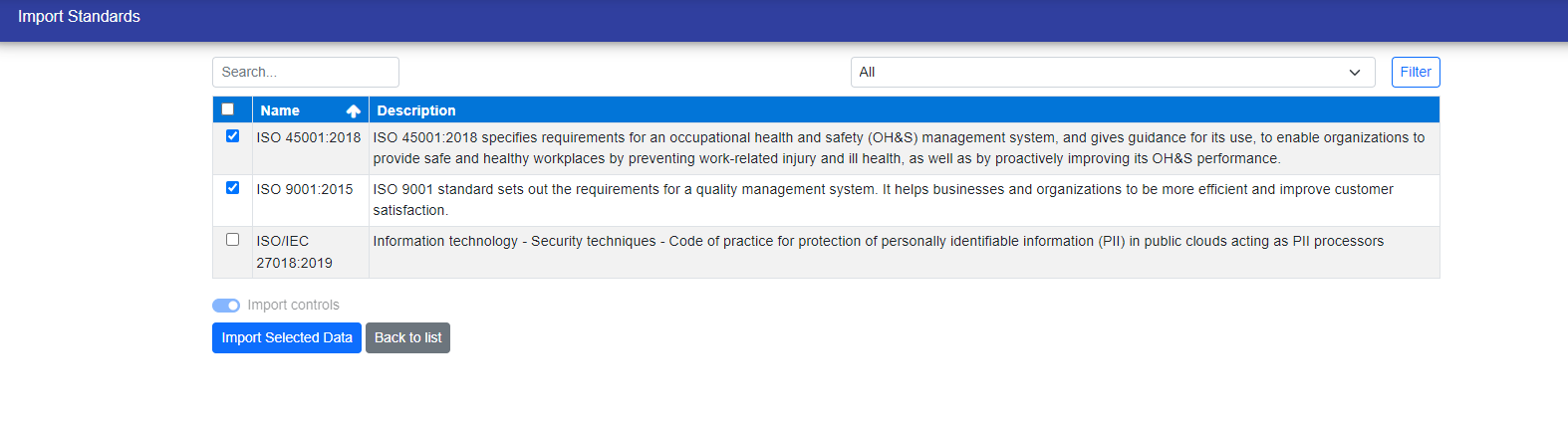1568x421 pixels.
Task: Click Import Selected Data button
Action: 286,338
